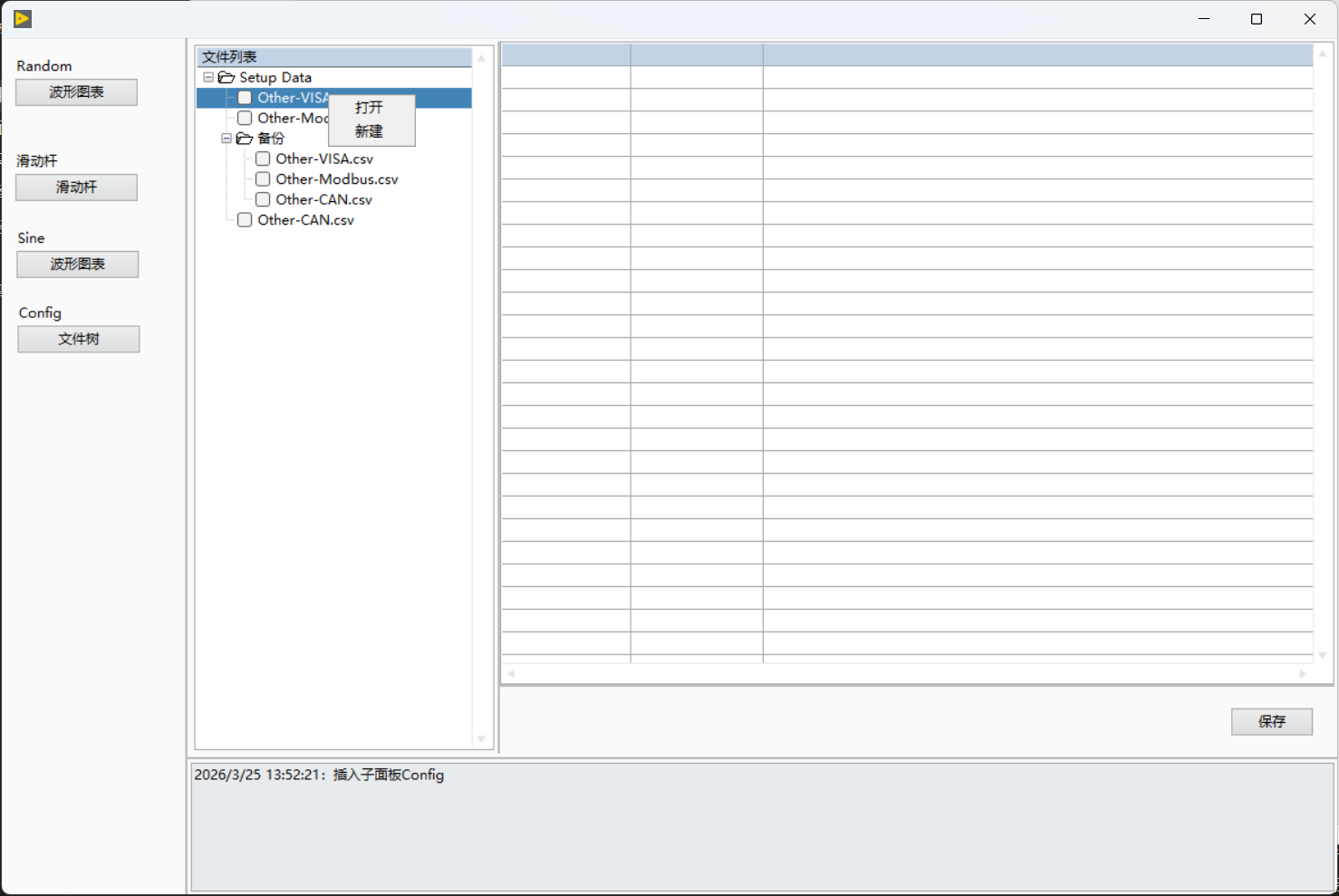Collapse the Setup Data tree node
The height and width of the screenshot is (896, 1339).
tap(208, 78)
